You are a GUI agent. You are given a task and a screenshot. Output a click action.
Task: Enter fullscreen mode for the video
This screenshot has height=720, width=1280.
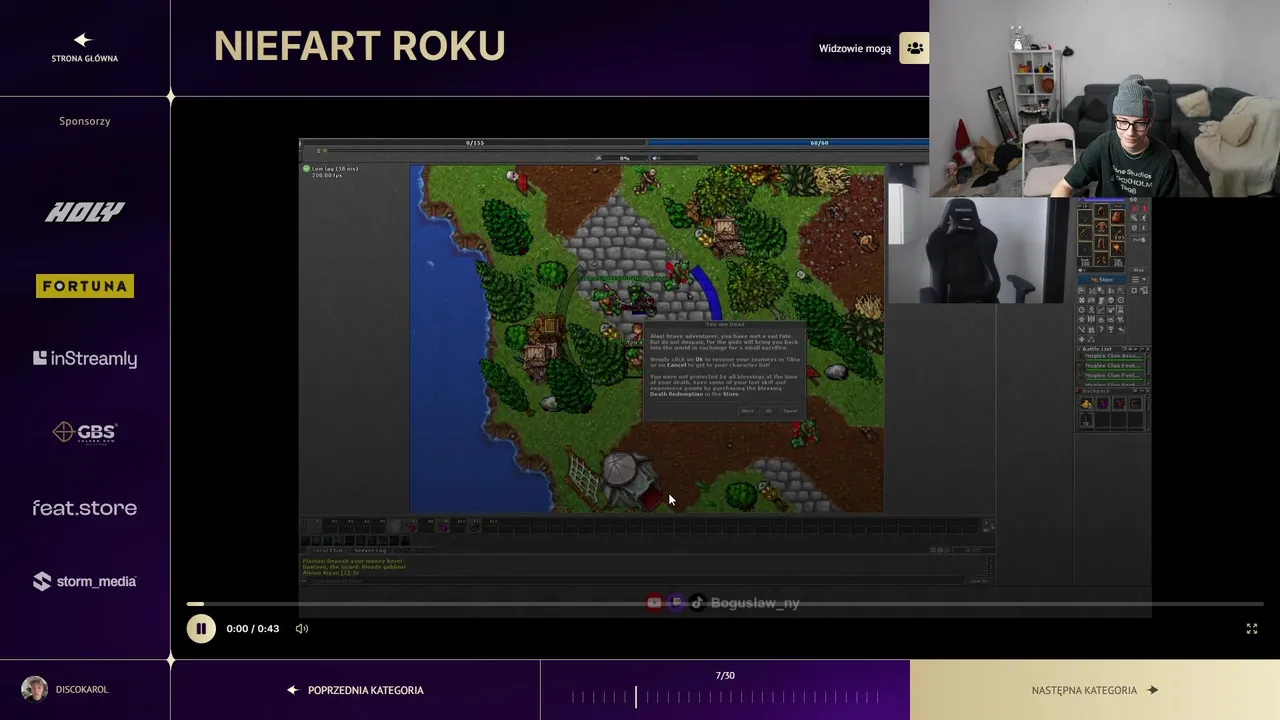[x=1251, y=628]
